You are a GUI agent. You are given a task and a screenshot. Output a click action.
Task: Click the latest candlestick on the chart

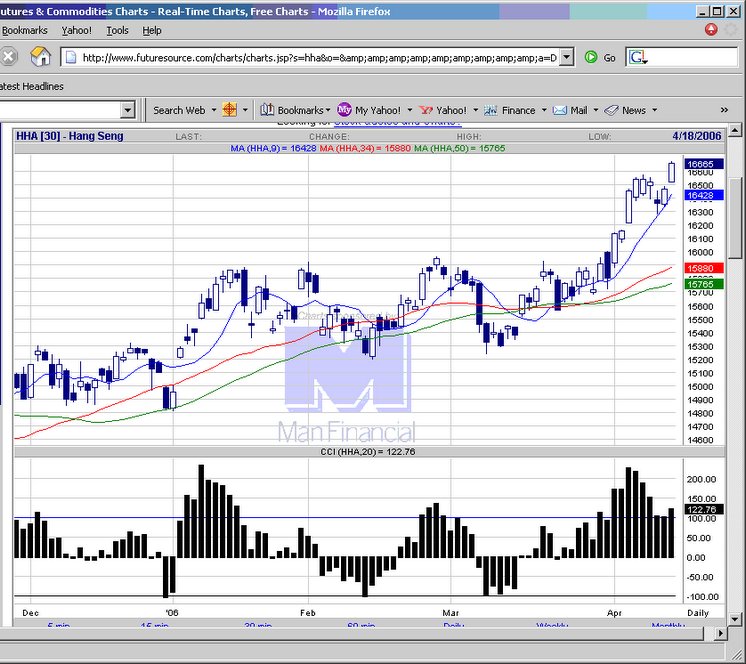tap(671, 173)
